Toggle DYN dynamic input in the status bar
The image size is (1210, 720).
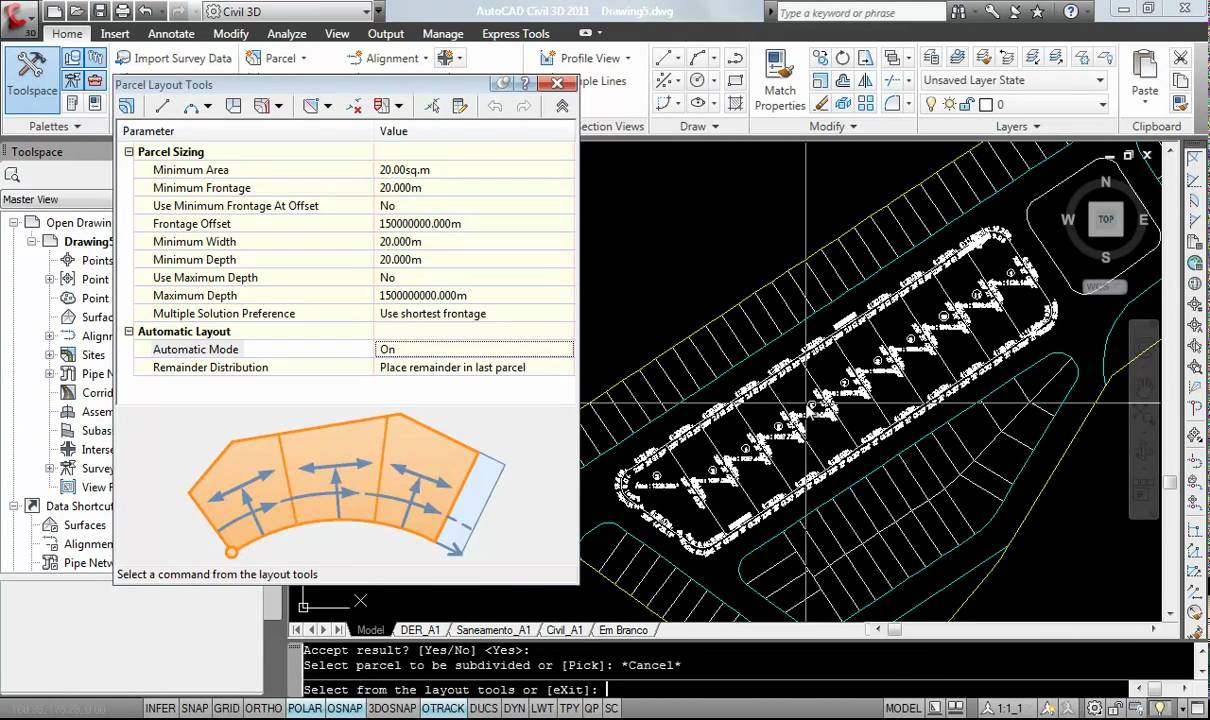pyautogui.click(x=514, y=708)
